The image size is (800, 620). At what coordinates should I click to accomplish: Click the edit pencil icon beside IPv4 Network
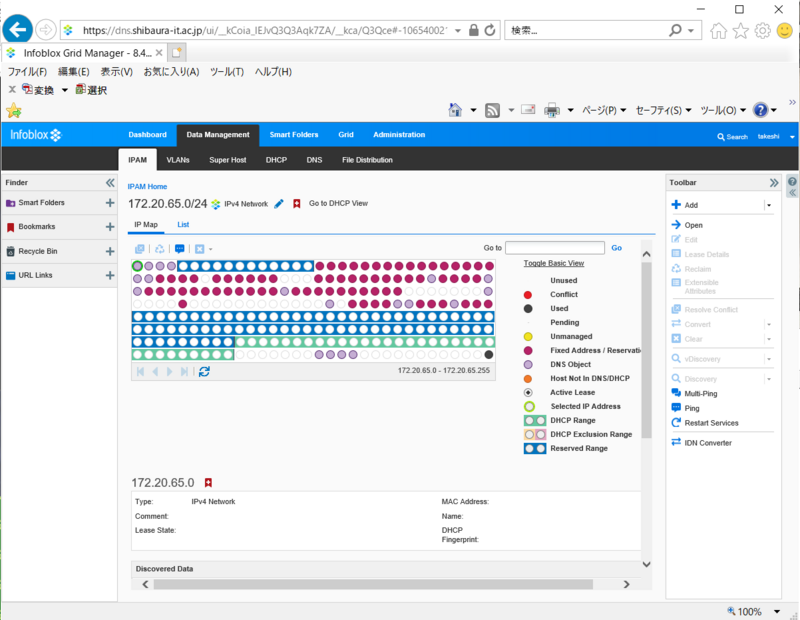[279, 204]
